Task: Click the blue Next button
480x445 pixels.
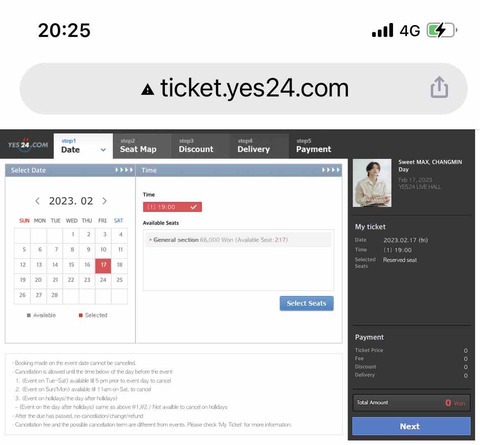Action: 411,426
